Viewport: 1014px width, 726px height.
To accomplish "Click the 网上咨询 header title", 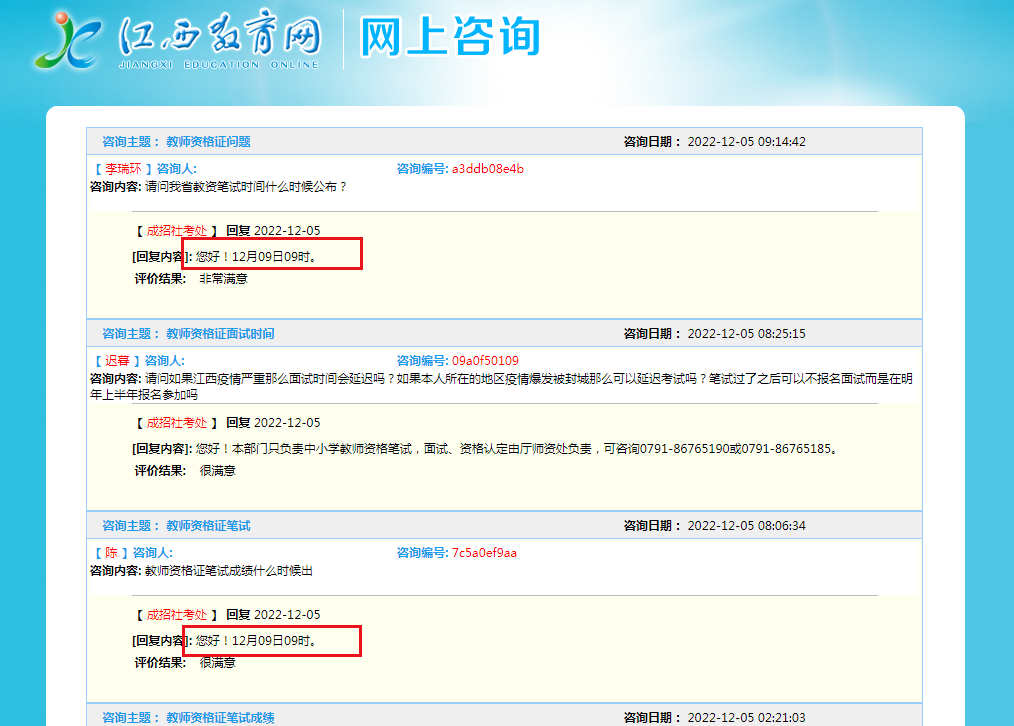I will click(449, 37).
